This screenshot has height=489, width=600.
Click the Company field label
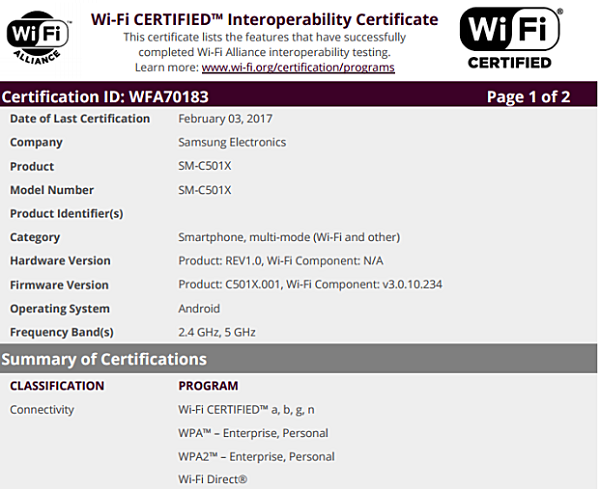[x=36, y=143]
